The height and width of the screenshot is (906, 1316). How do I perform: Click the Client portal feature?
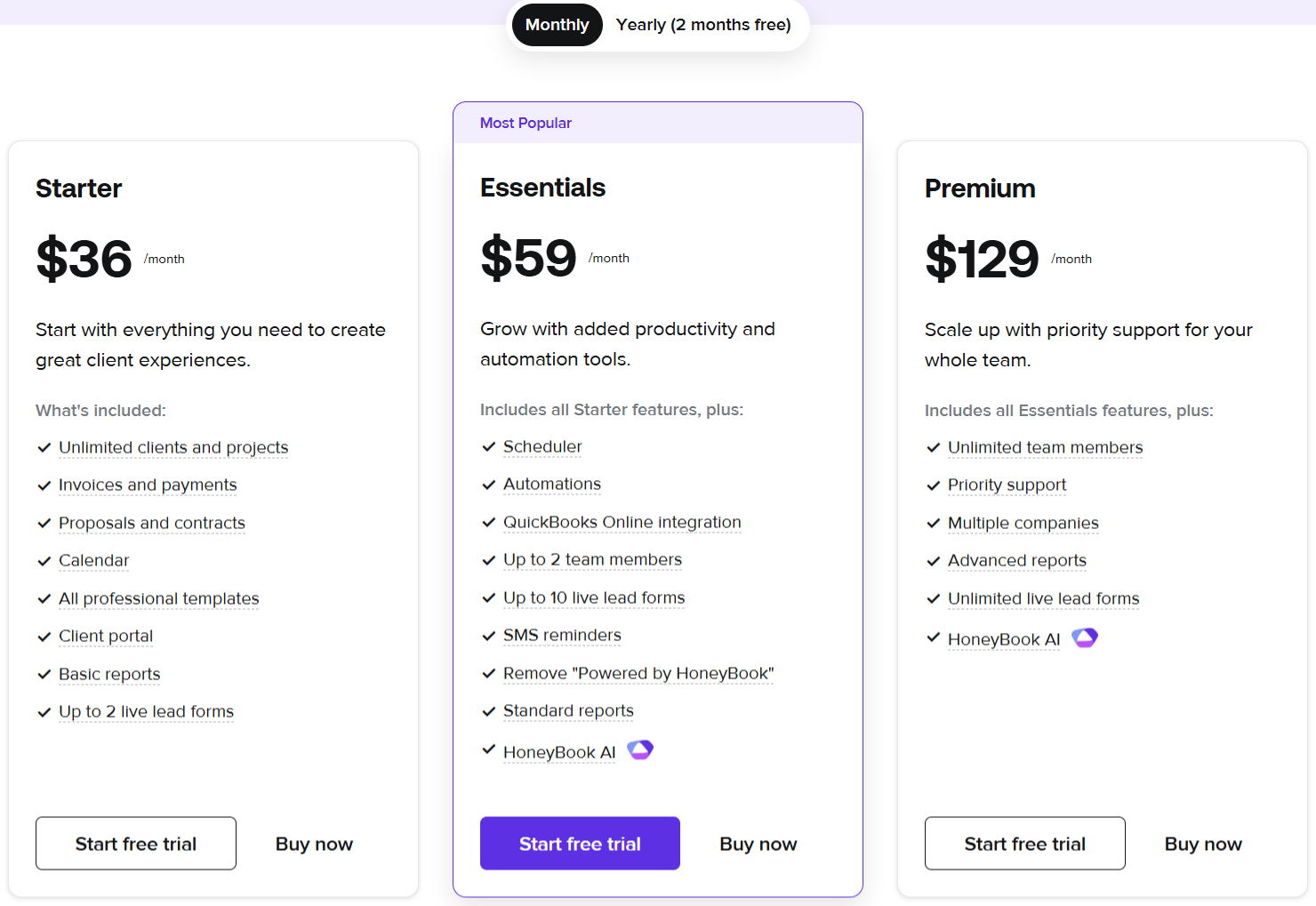point(106,636)
